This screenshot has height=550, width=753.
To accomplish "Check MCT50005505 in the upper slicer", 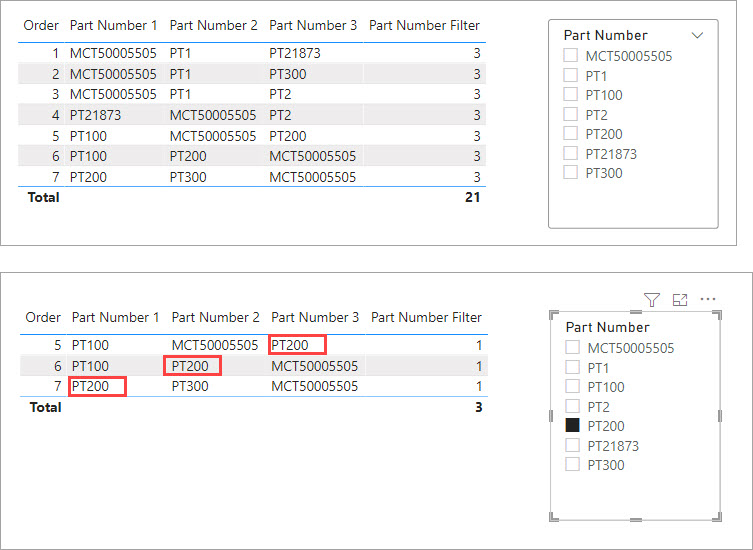I will click(571, 55).
